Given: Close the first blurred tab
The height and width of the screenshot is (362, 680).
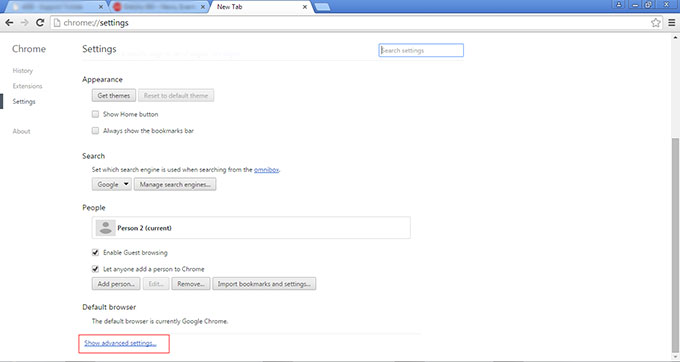Looking at the screenshot, I should (x=101, y=7).
